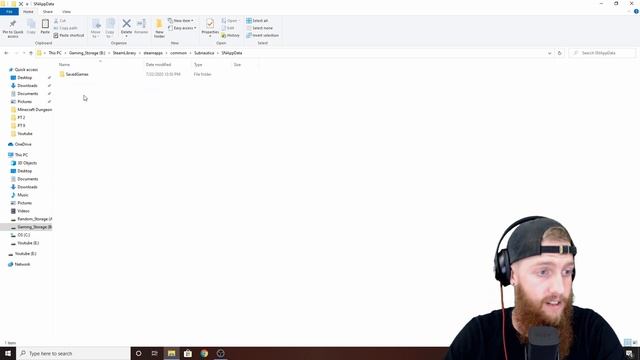The height and width of the screenshot is (360, 640).
Task: Open file History from the ribbon
Action: coord(231,36)
